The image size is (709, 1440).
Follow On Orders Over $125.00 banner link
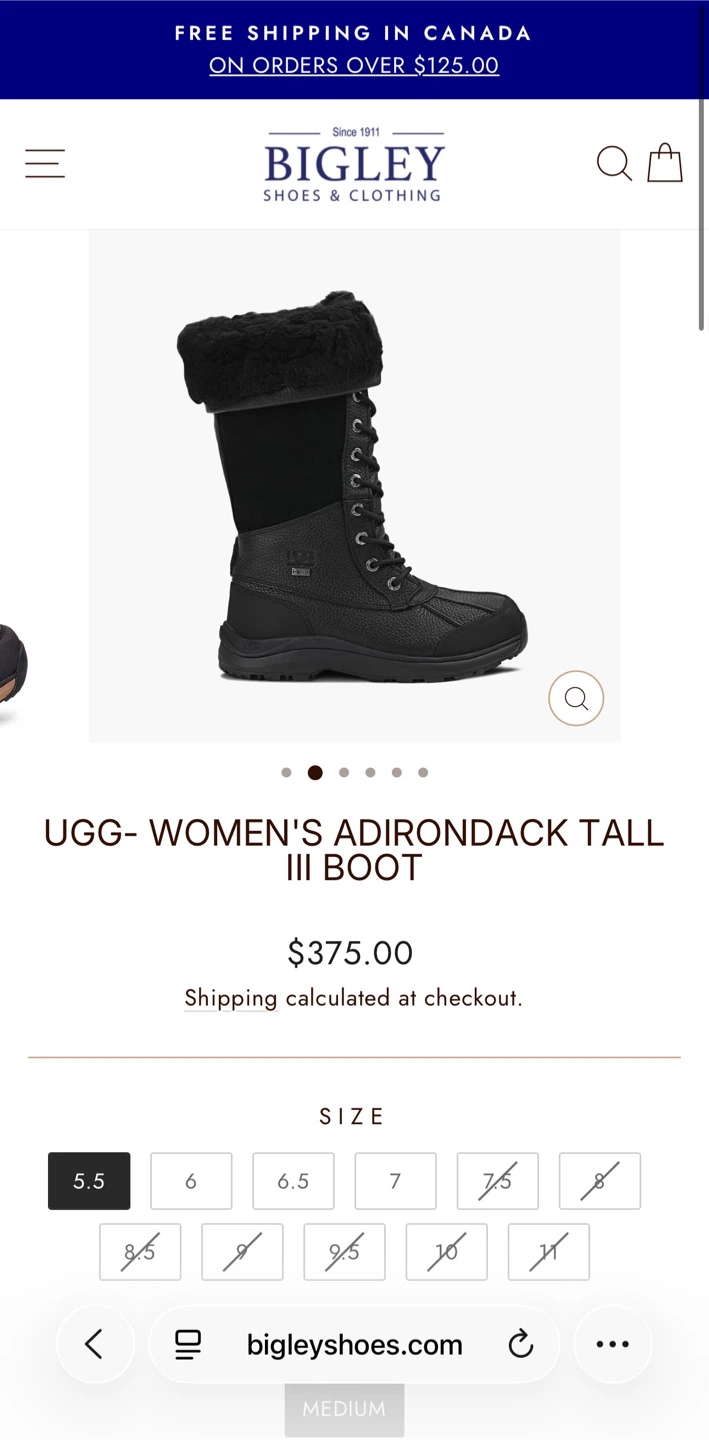coord(354,65)
